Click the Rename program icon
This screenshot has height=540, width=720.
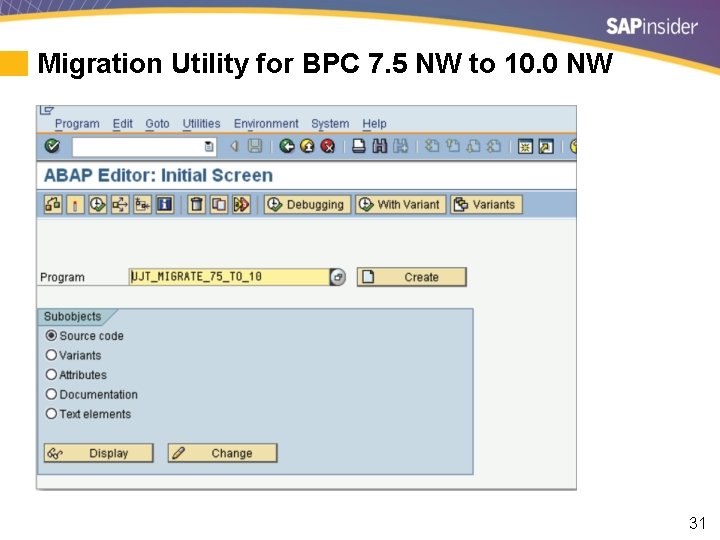(x=242, y=204)
